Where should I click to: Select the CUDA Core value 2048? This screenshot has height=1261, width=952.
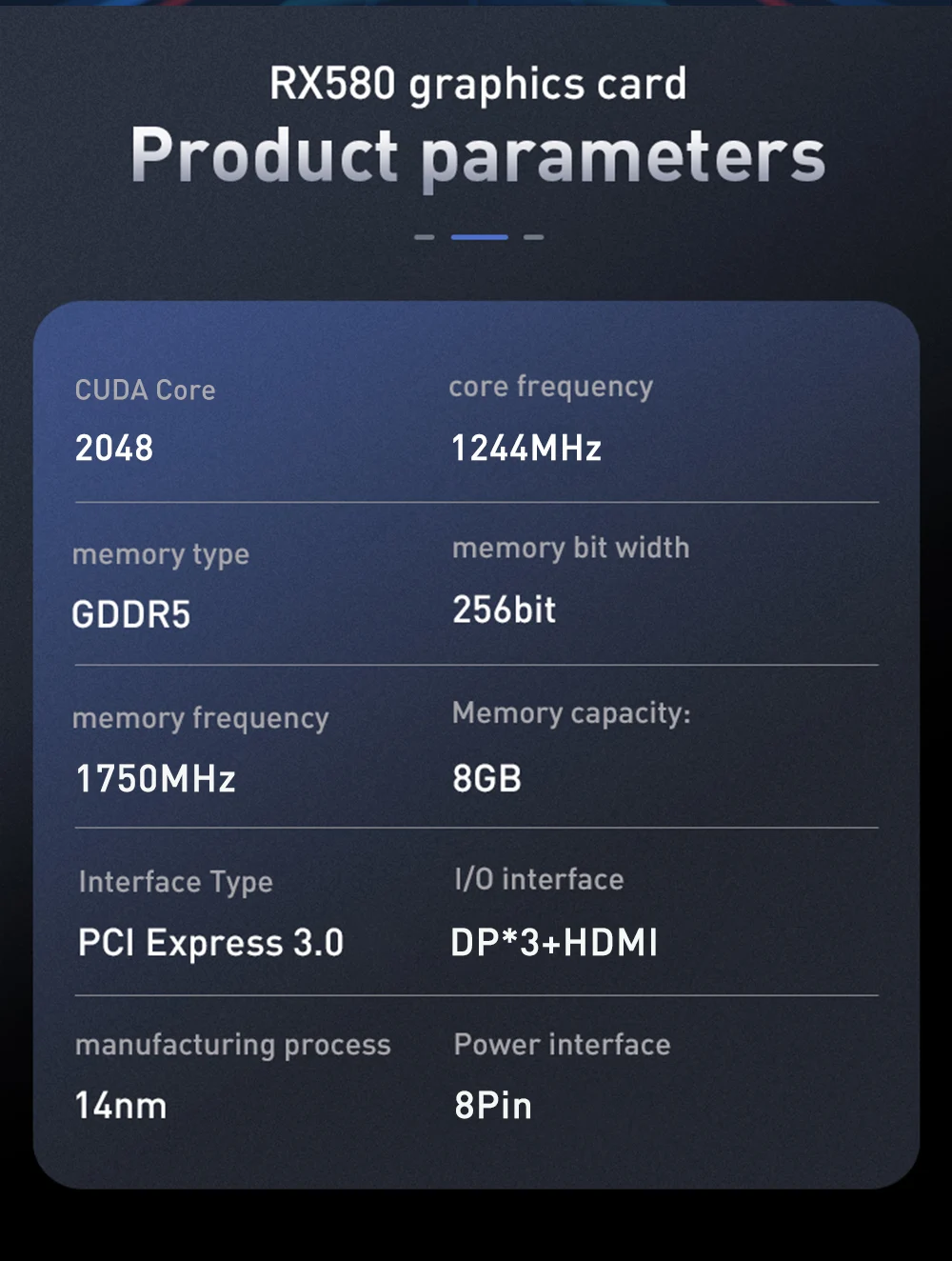tap(114, 448)
